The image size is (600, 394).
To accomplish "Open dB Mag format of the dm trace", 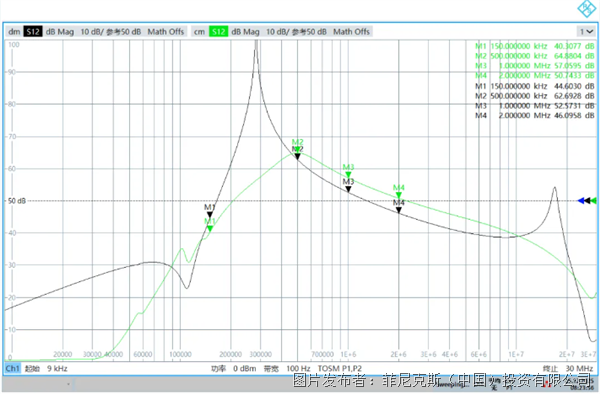I will coord(60,32).
